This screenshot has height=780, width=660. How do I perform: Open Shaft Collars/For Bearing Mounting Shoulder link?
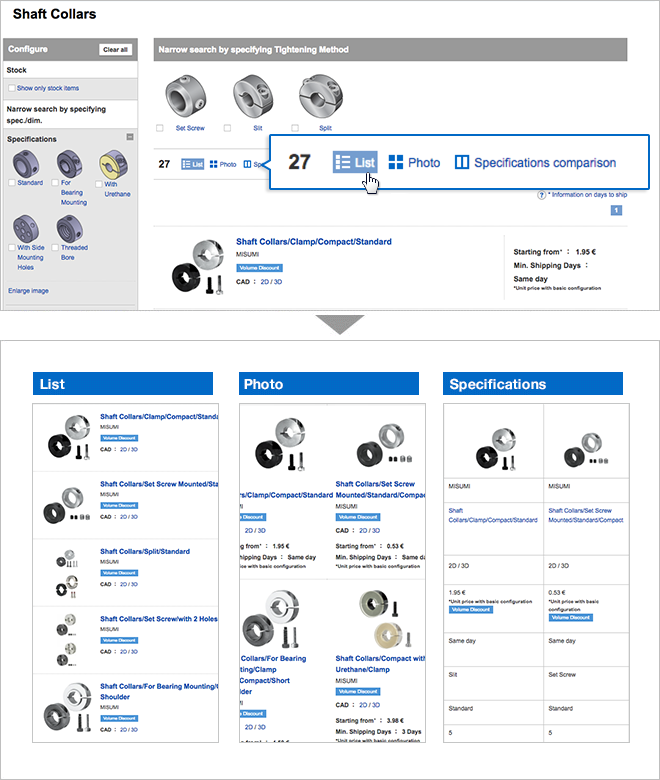[x=159, y=691]
